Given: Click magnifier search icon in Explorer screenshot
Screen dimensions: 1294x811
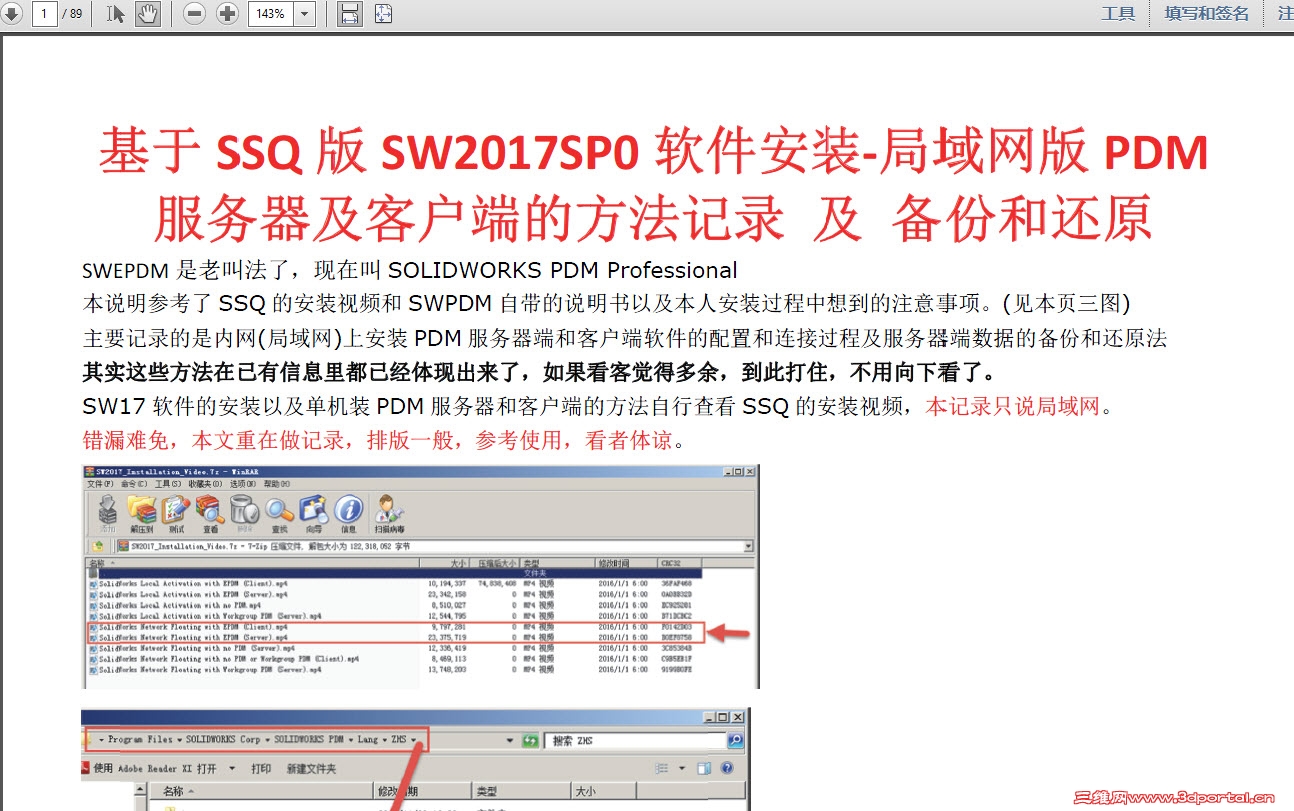Looking at the screenshot, I should pos(735,741).
